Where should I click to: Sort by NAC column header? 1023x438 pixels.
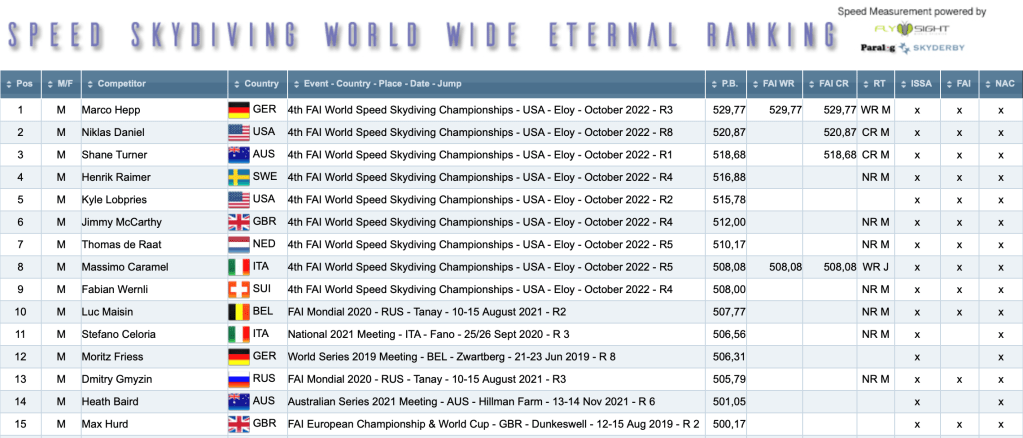pyautogui.click(x=1000, y=84)
